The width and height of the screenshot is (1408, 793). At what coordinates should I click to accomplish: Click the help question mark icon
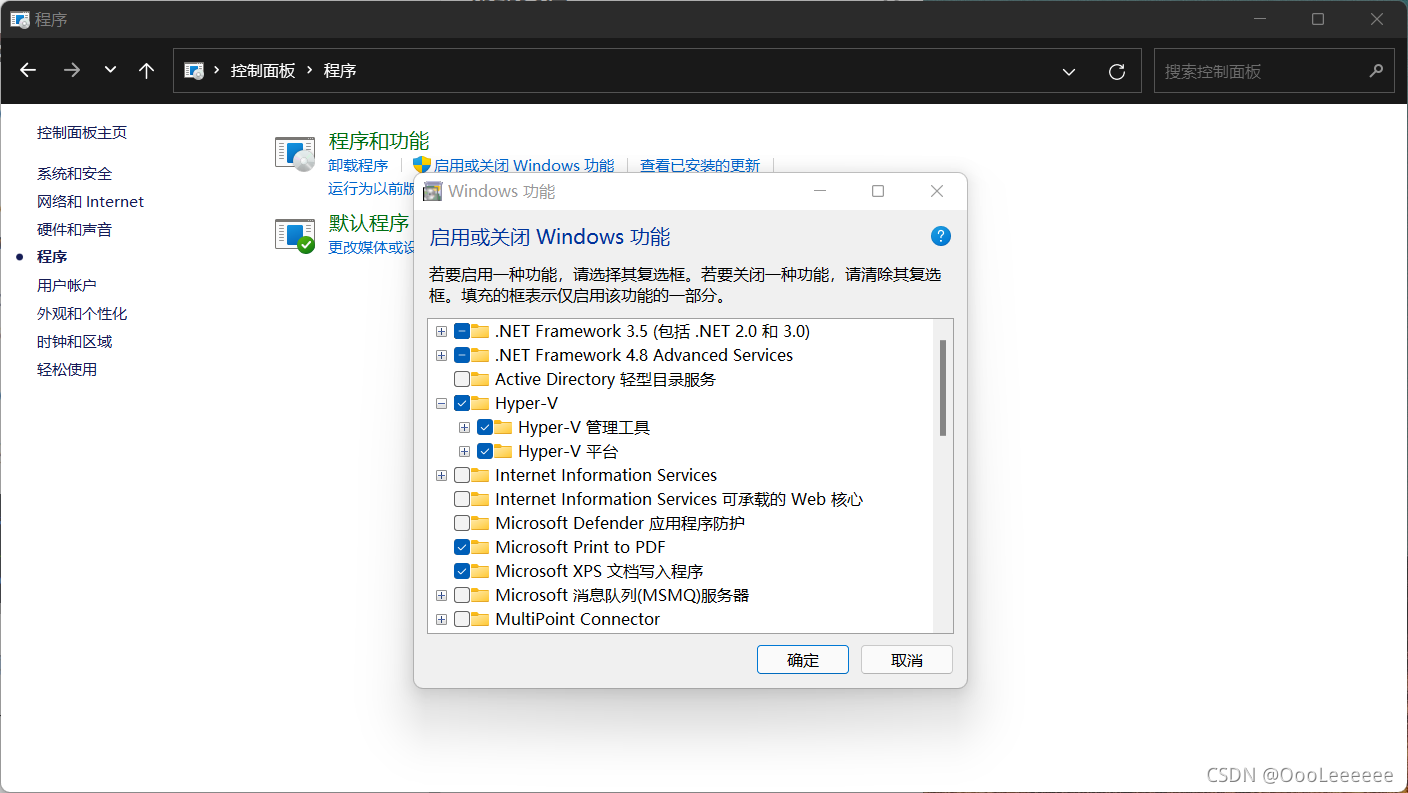coord(940,236)
